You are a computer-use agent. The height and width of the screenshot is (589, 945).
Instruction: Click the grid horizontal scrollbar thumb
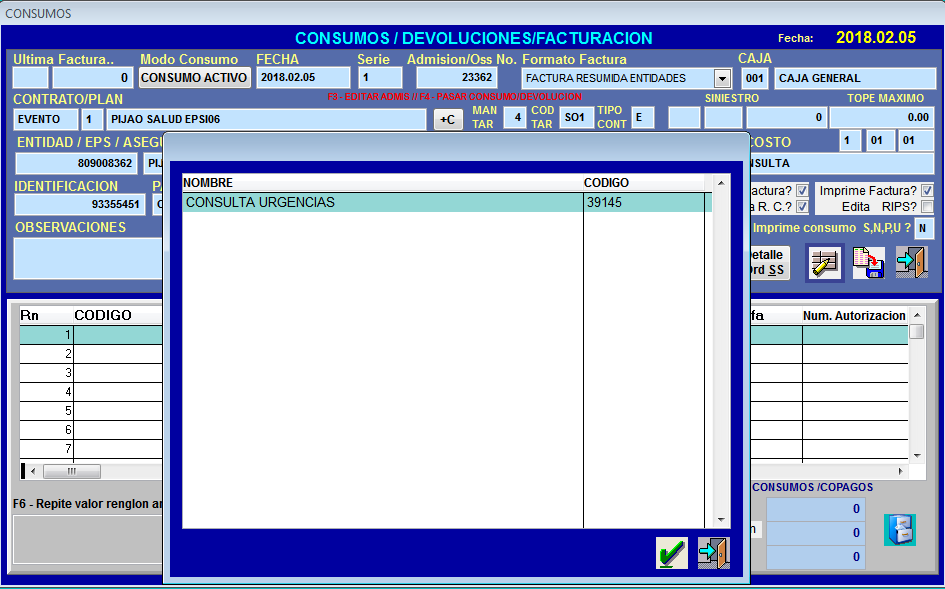click(x=72, y=471)
